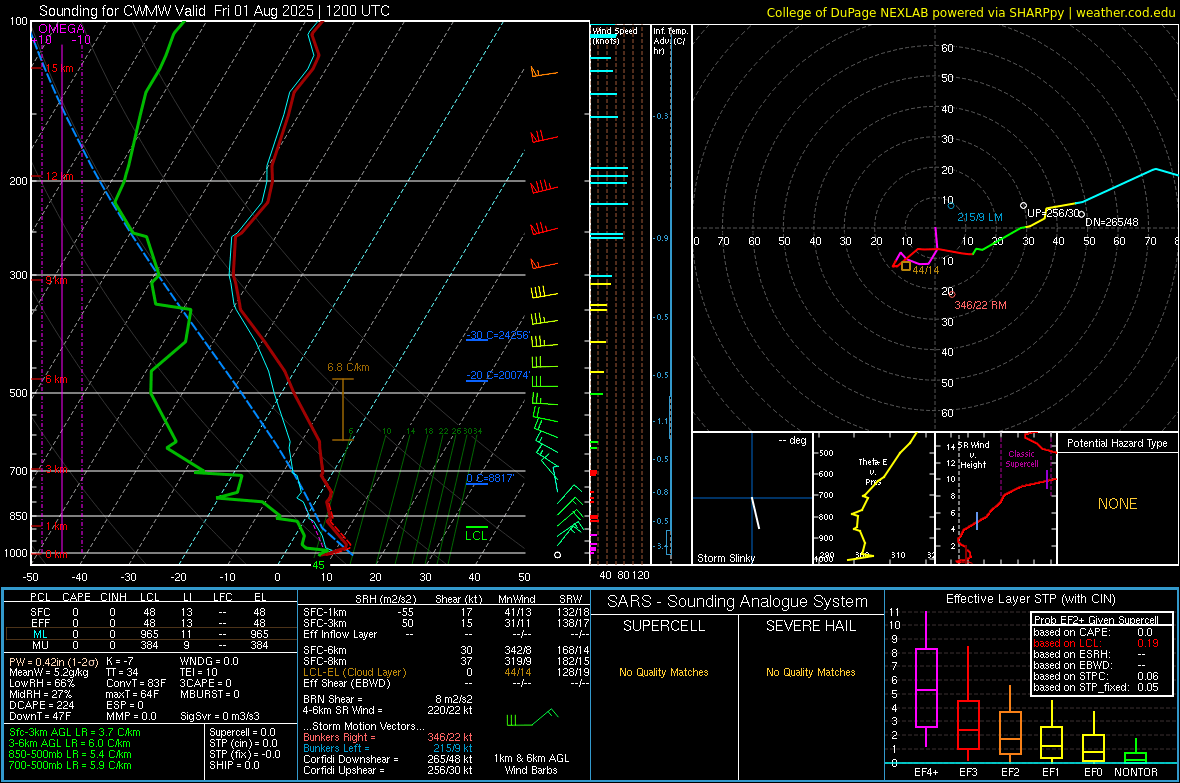
Task: Select the highlighted ML parcel row
Action: (149, 634)
